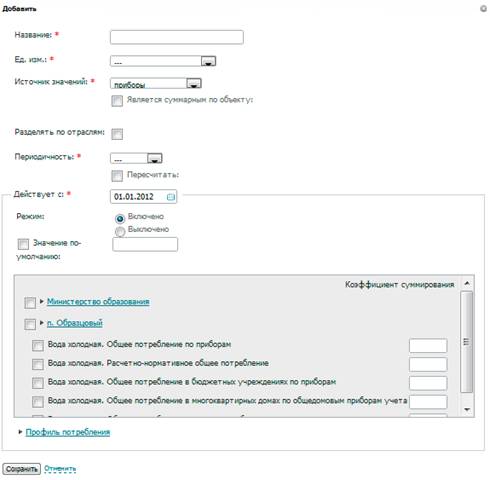Close the Добавить dialog with top-right icon
The height and width of the screenshot is (480, 490).
pos(483,9)
